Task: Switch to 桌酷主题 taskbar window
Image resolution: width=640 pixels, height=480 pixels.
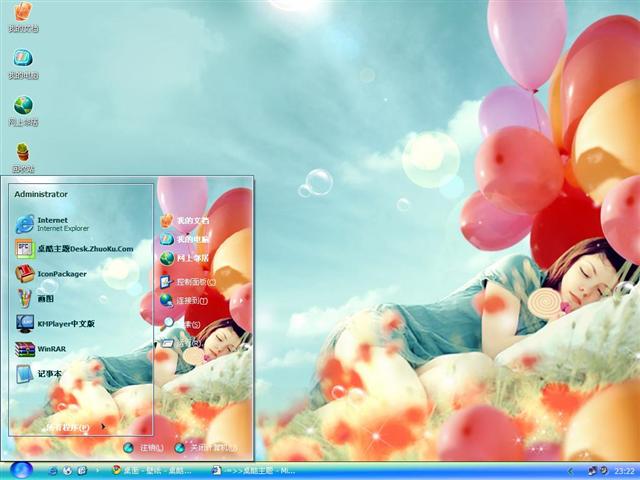Action: [x=254, y=471]
